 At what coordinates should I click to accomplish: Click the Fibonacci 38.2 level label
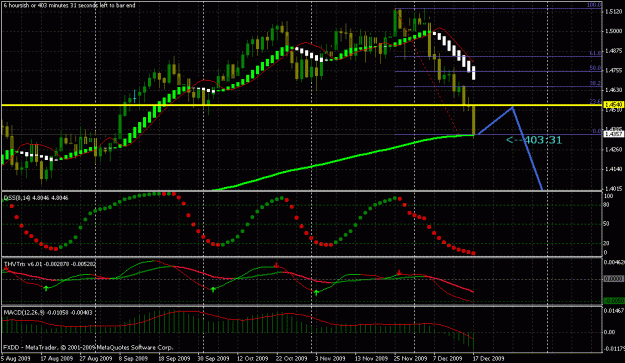click(596, 83)
